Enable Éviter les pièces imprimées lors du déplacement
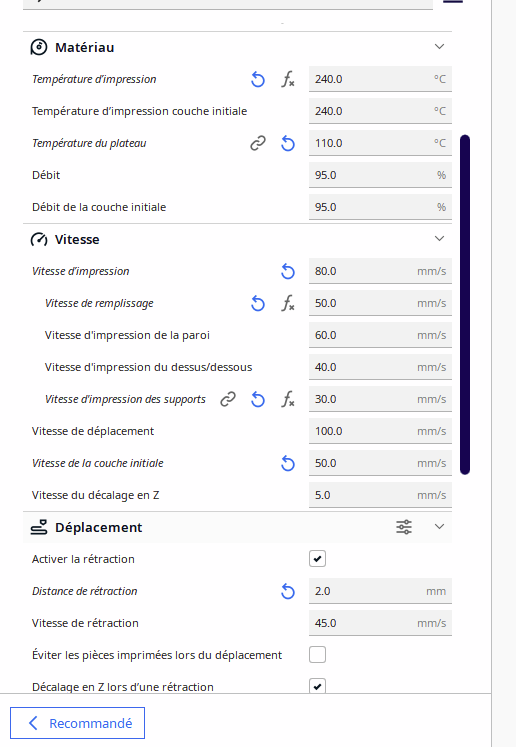 [x=317, y=655]
